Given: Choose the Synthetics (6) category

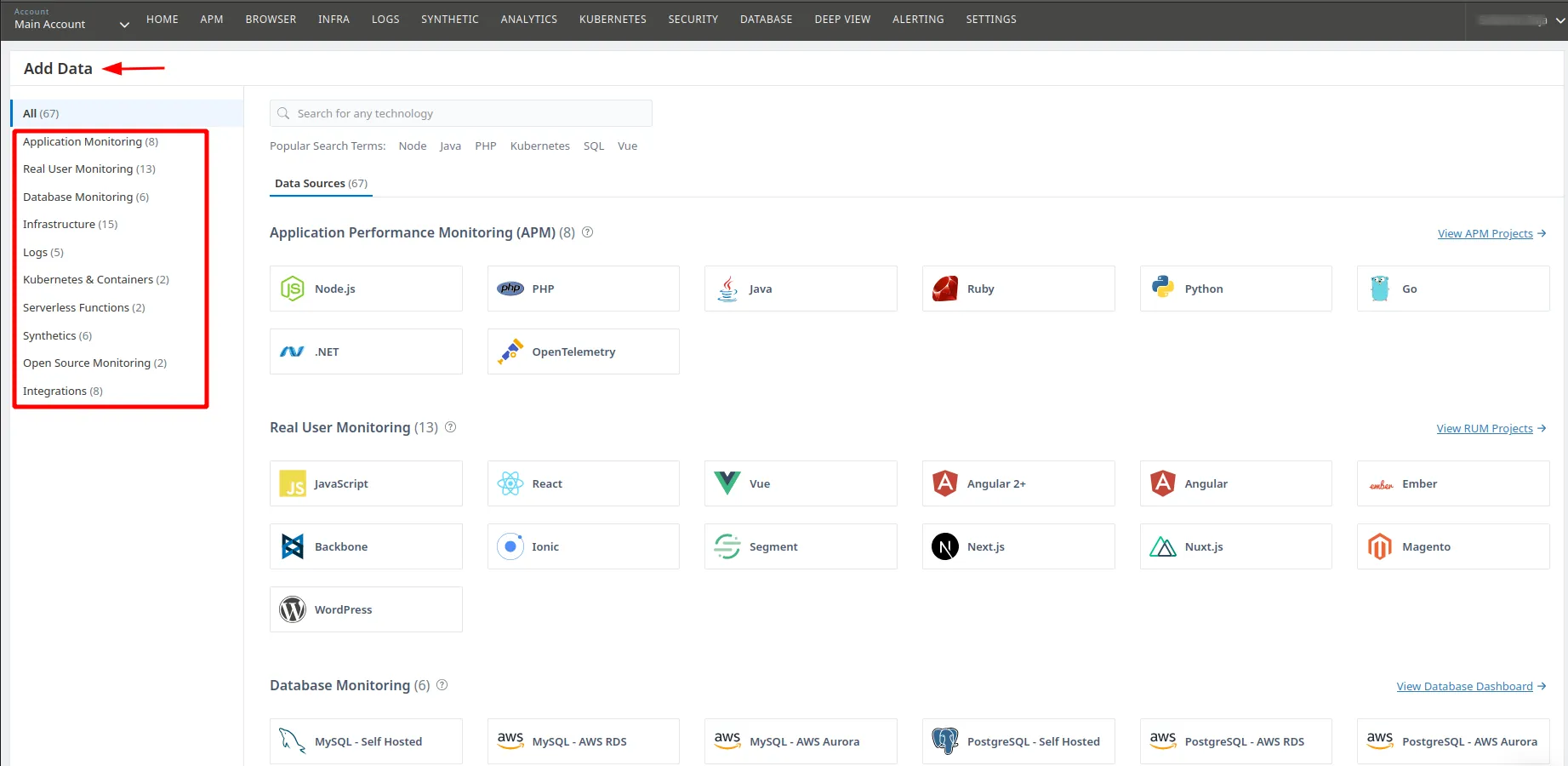Looking at the screenshot, I should (57, 335).
